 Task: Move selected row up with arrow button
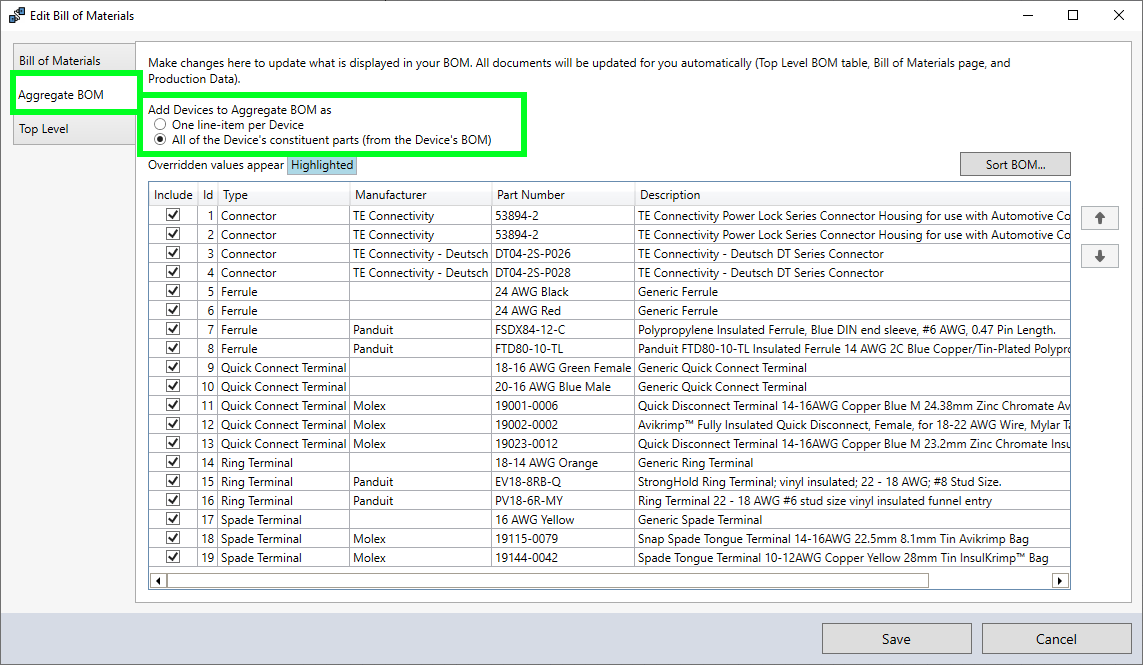click(x=1100, y=218)
